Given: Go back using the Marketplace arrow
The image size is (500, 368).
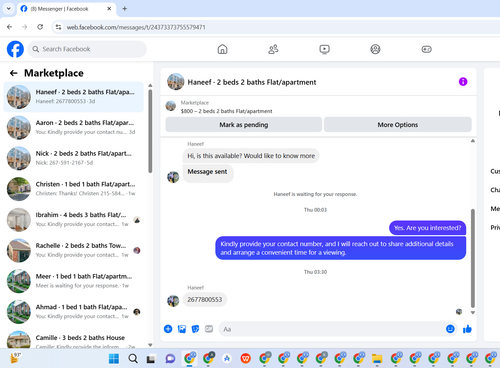Looking at the screenshot, I should [x=13, y=73].
